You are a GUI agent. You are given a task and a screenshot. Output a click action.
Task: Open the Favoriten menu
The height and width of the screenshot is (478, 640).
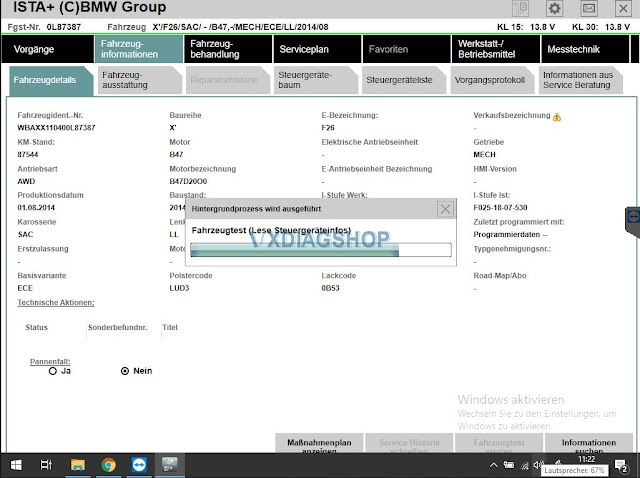tap(407, 49)
